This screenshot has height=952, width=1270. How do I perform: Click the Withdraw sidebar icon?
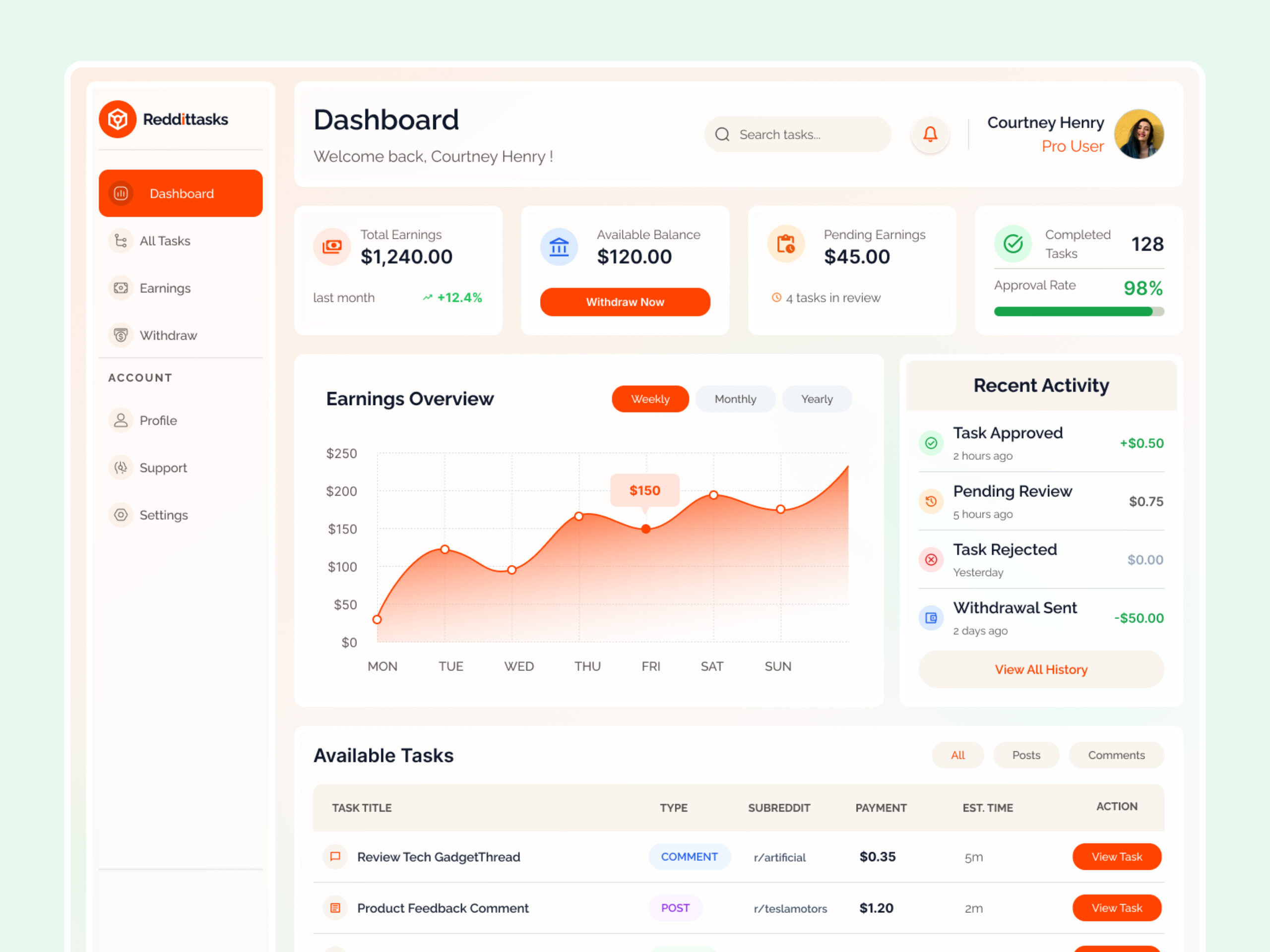coord(121,335)
